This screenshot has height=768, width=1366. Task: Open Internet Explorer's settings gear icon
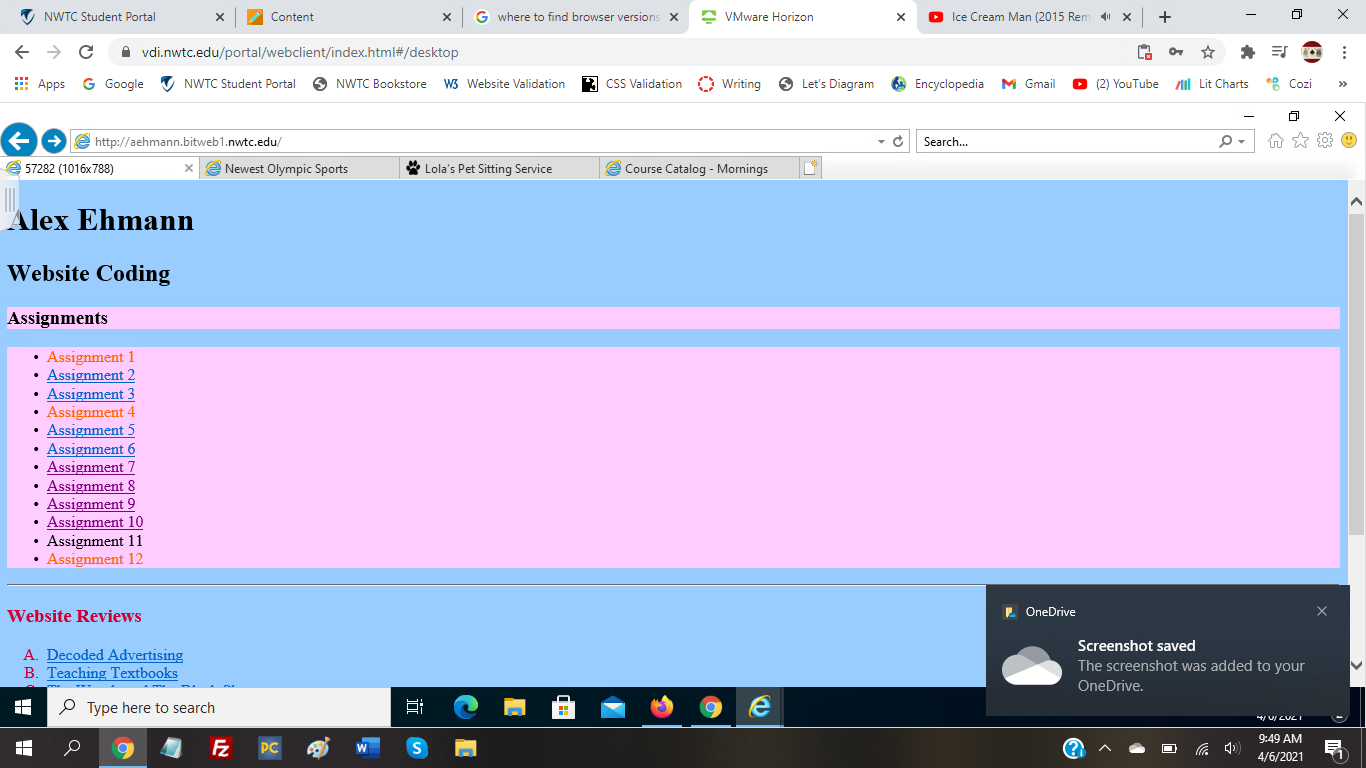point(1324,141)
